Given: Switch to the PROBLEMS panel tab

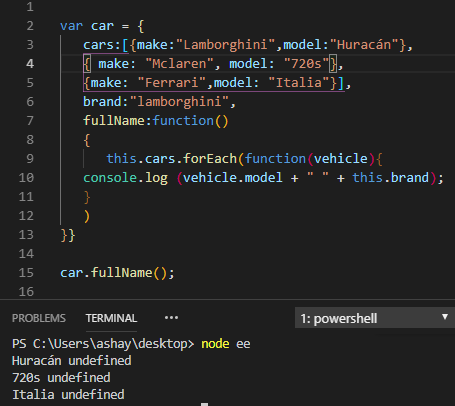Looking at the screenshot, I should coord(39,318).
